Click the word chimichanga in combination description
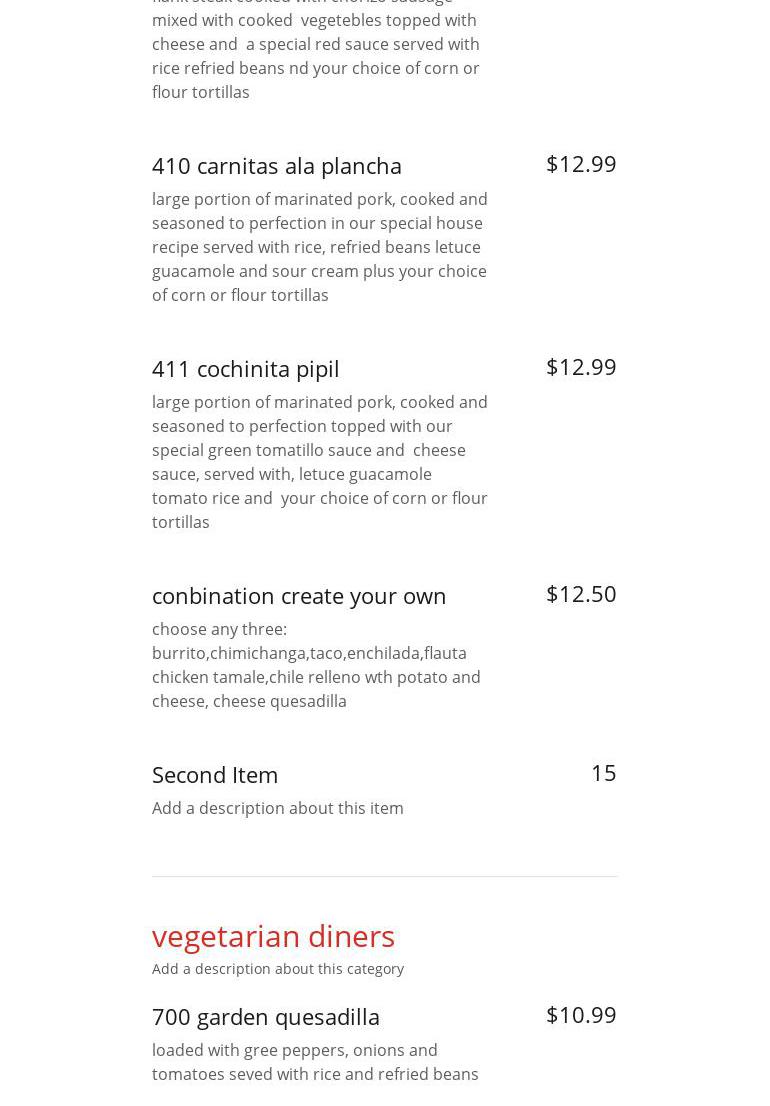Screen dimensions: 770x1106 [x=257, y=653]
